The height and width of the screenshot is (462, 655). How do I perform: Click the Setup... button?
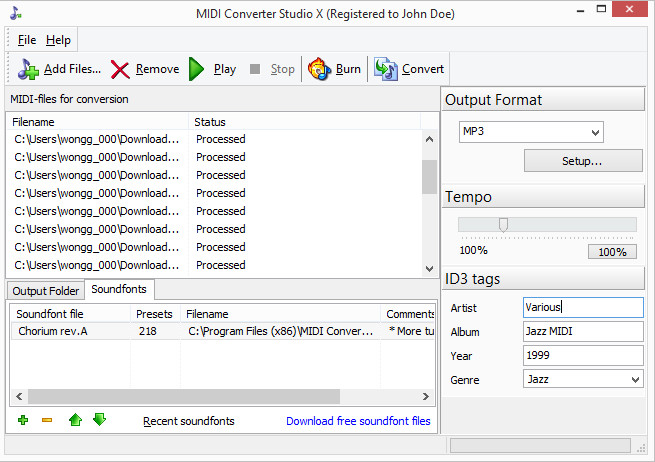point(583,161)
